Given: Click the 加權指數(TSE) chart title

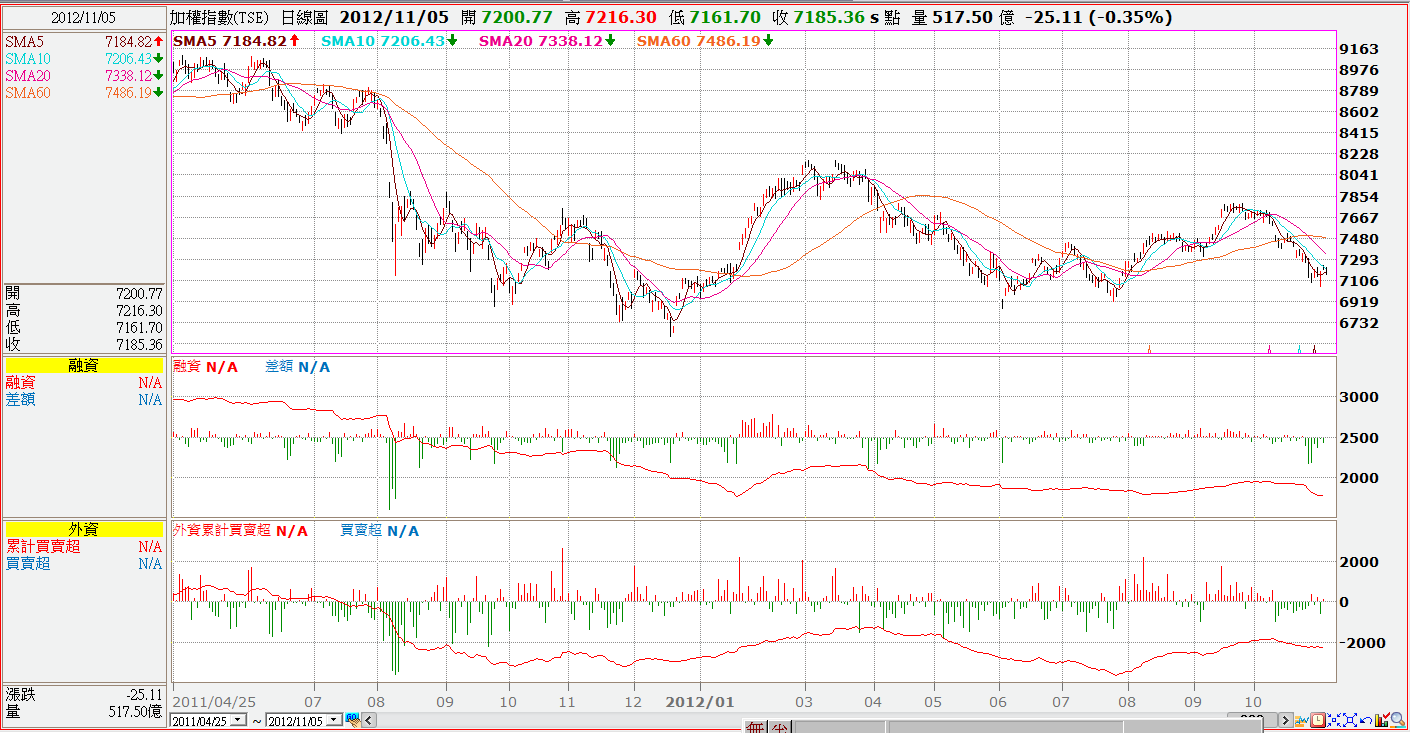Looking at the screenshot, I should pyautogui.click(x=219, y=17).
